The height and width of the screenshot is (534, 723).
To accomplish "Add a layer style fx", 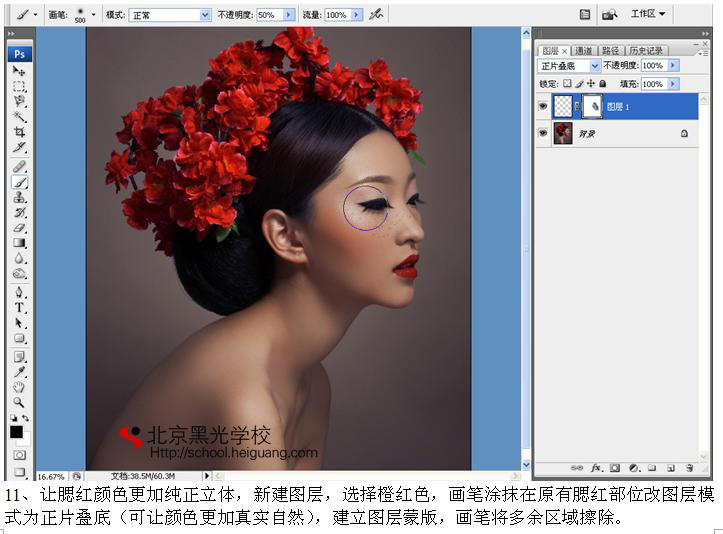I will click(596, 468).
